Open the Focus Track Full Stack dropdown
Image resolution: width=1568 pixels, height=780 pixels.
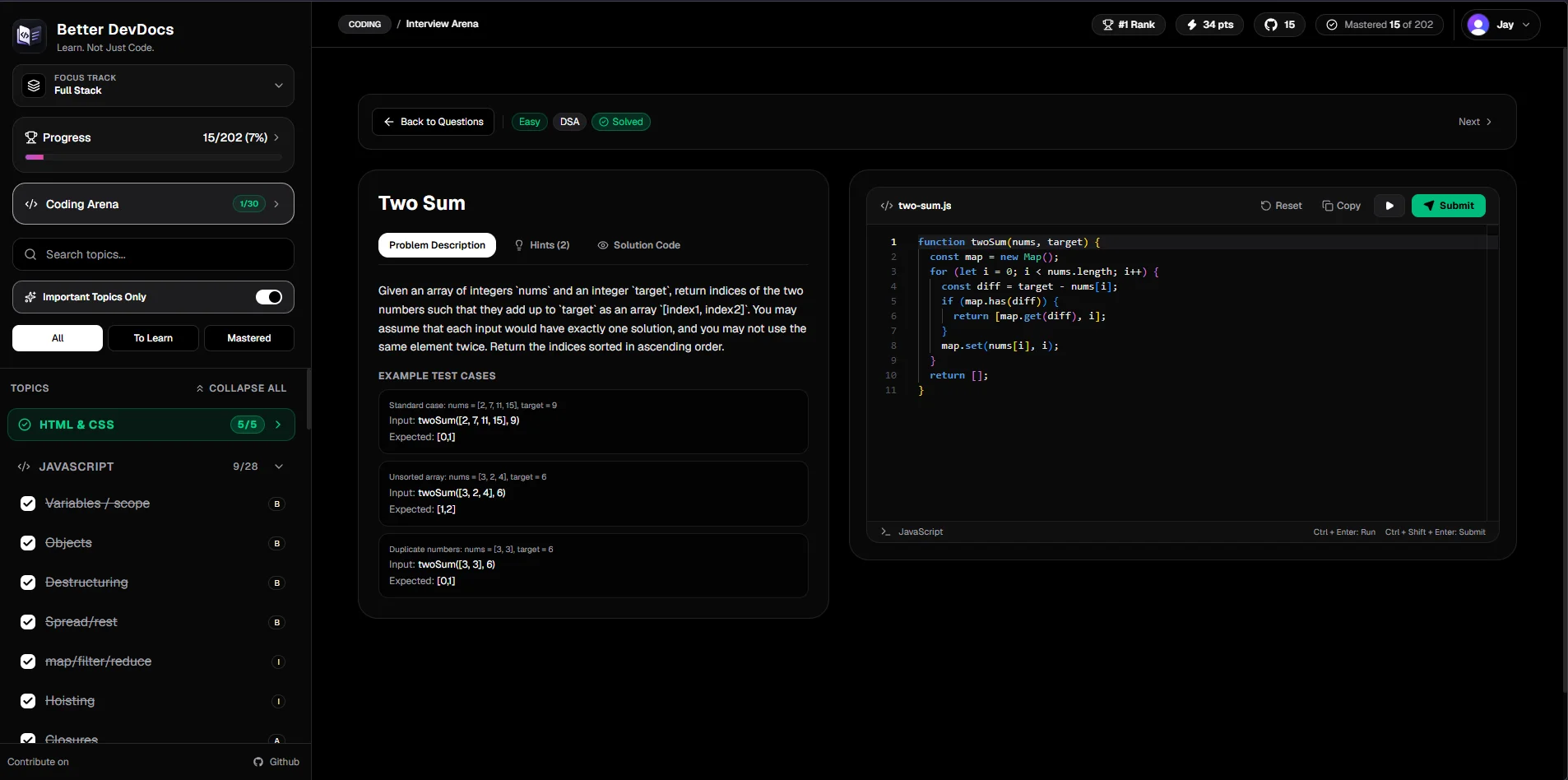[x=153, y=86]
